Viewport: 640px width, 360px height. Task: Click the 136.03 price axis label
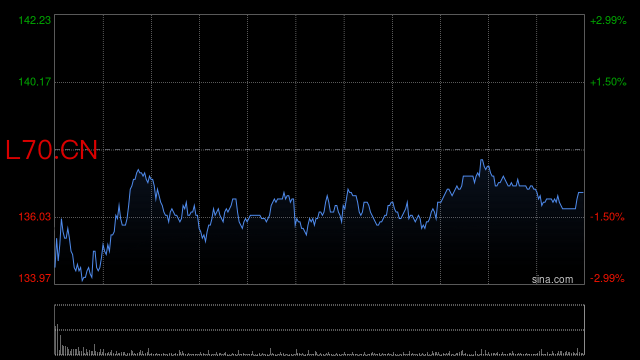tap(35, 217)
